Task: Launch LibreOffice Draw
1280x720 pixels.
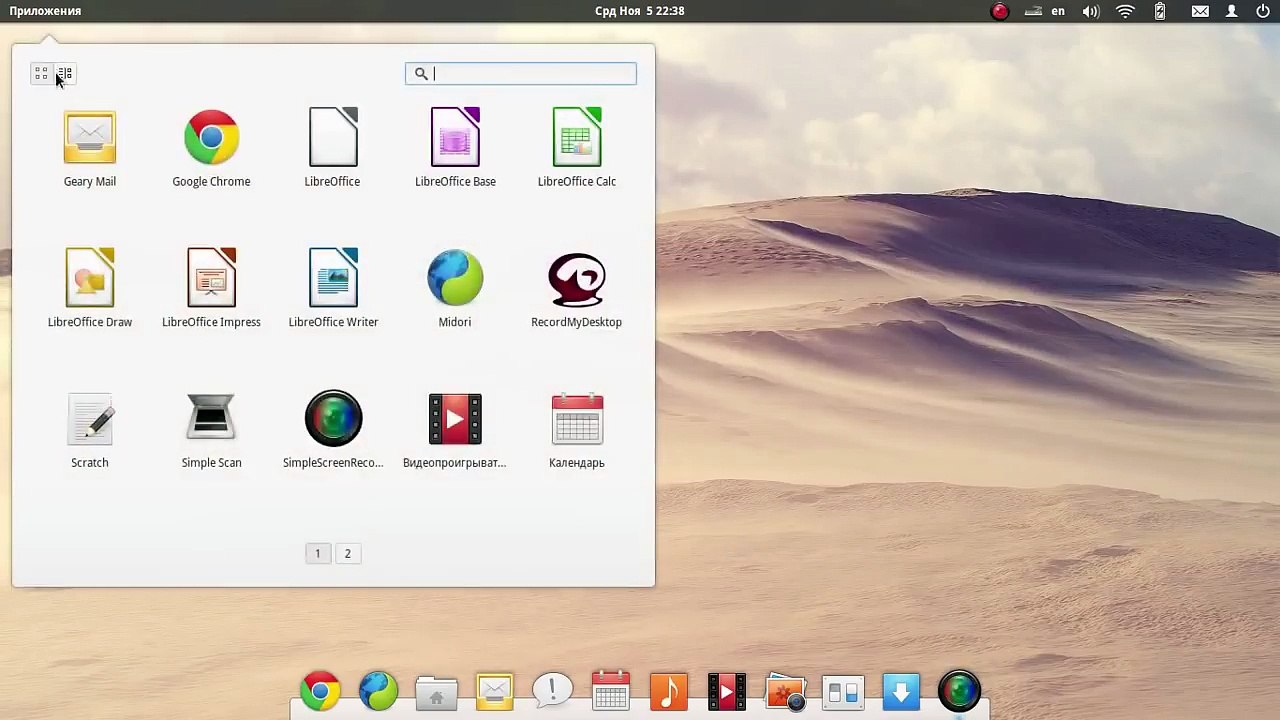Action: [89, 289]
